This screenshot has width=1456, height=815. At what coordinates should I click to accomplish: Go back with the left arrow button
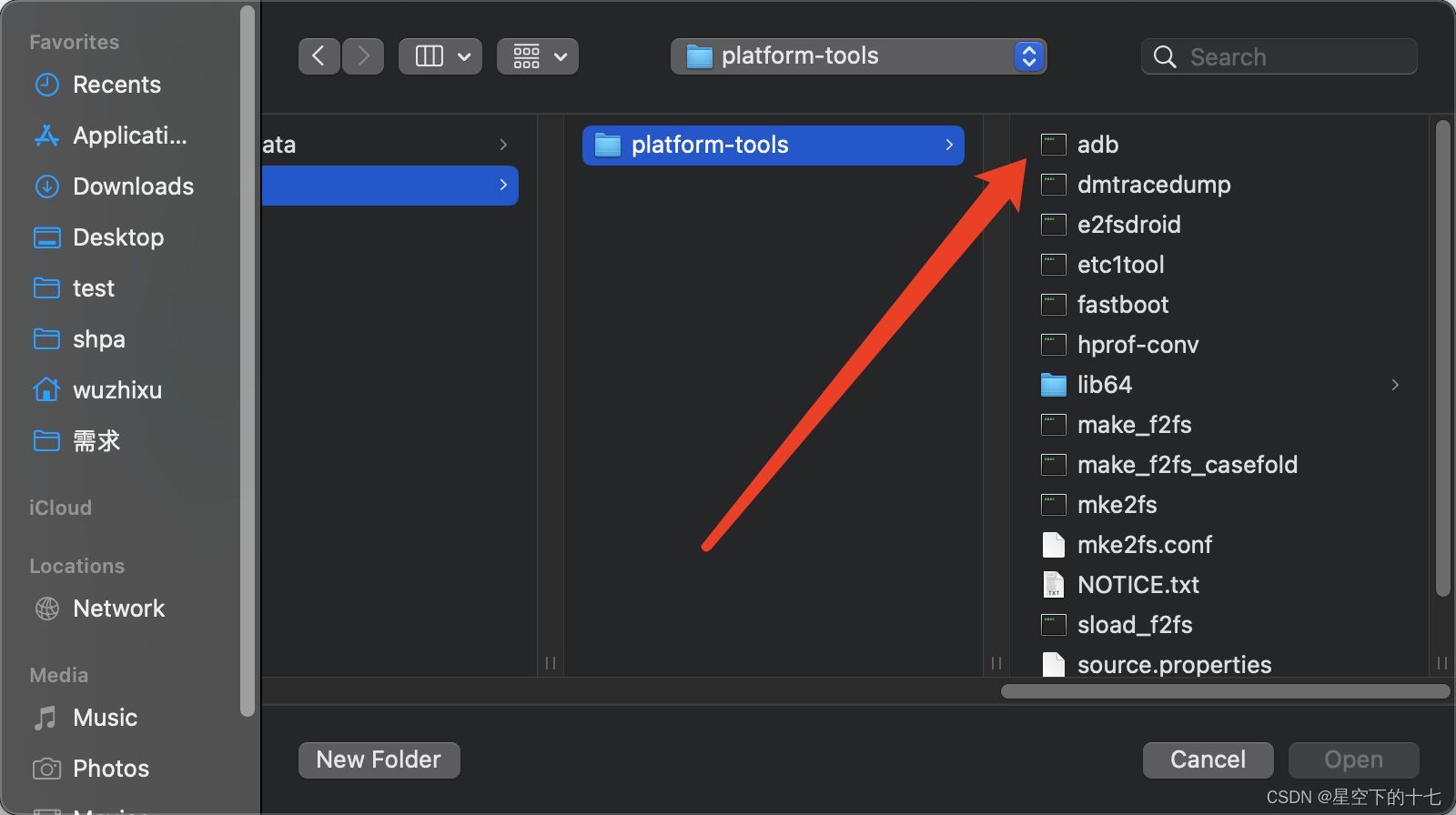click(x=318, y=56)
